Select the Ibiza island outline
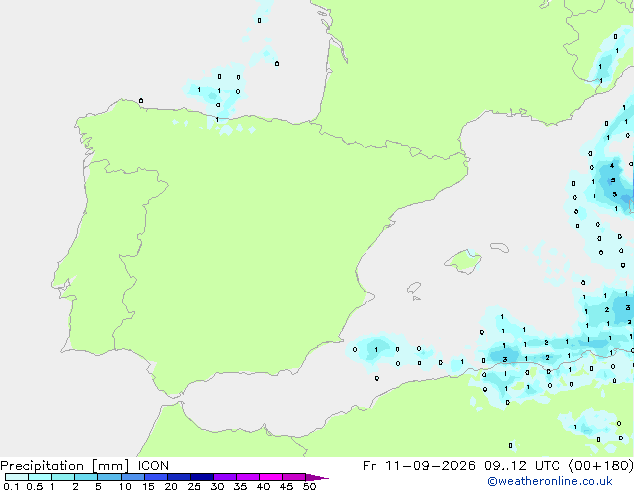Viewport: 634px width, 490px height. (414, 288)
